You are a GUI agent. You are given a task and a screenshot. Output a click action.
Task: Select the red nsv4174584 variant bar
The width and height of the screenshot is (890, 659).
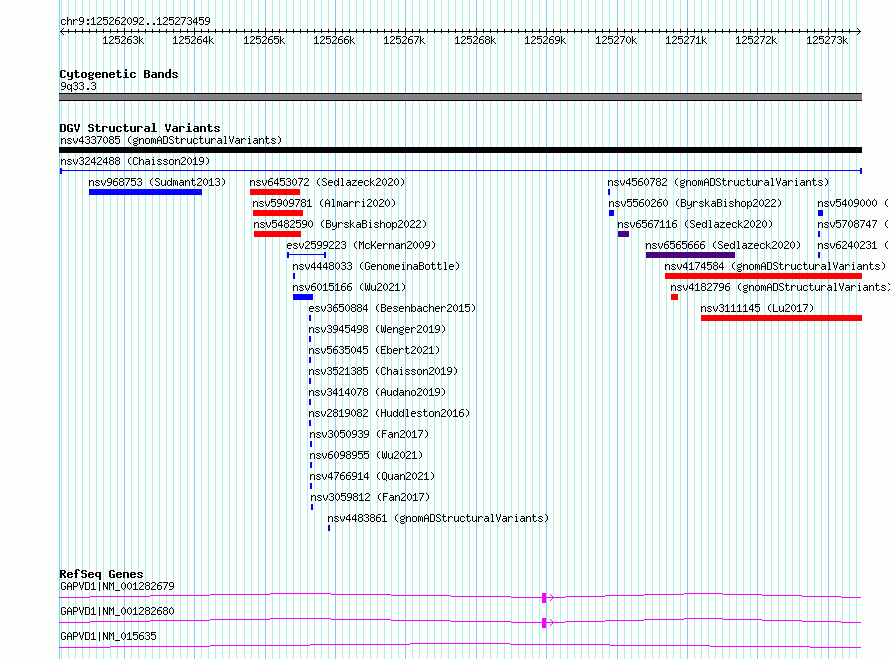coord(763,276)
